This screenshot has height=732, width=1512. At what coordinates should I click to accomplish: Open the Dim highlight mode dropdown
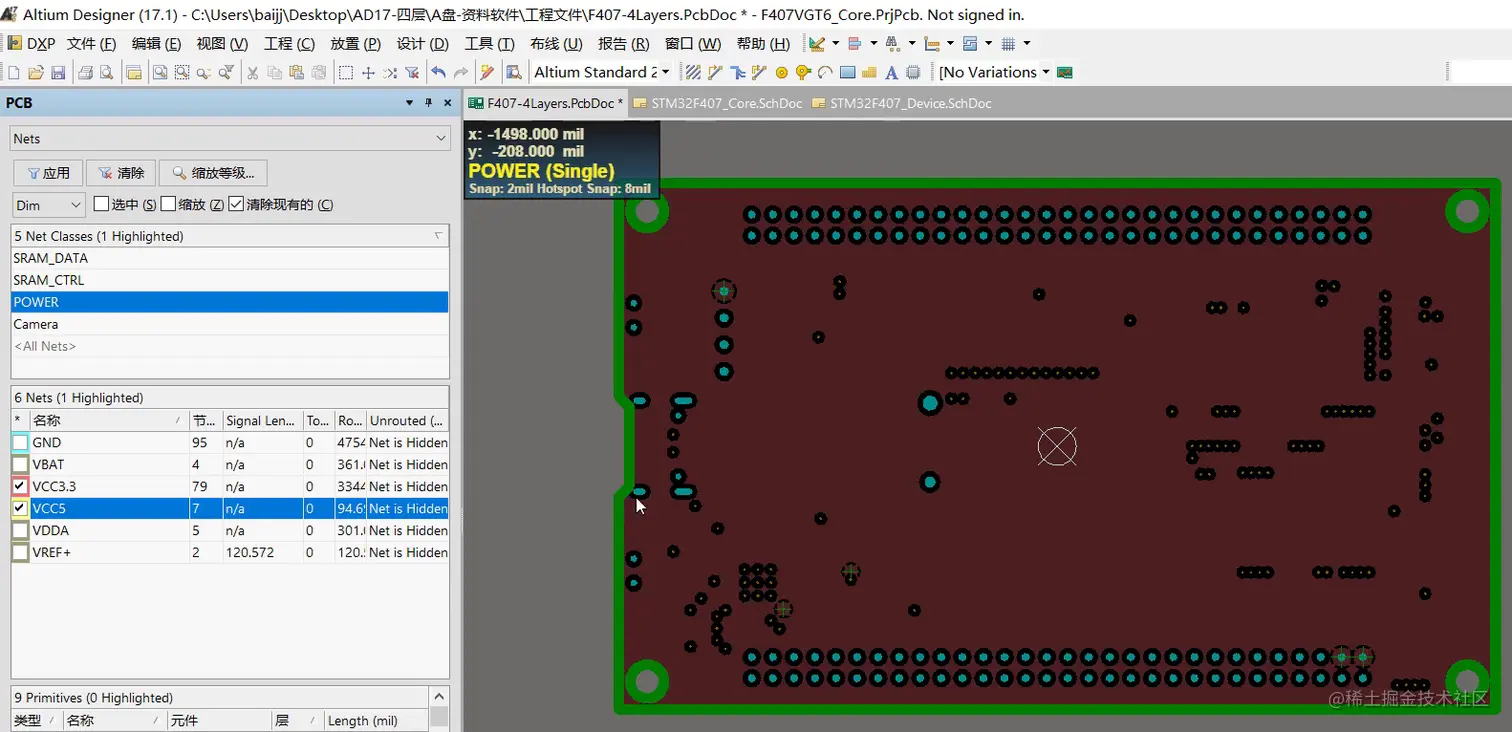click(49, 205)
